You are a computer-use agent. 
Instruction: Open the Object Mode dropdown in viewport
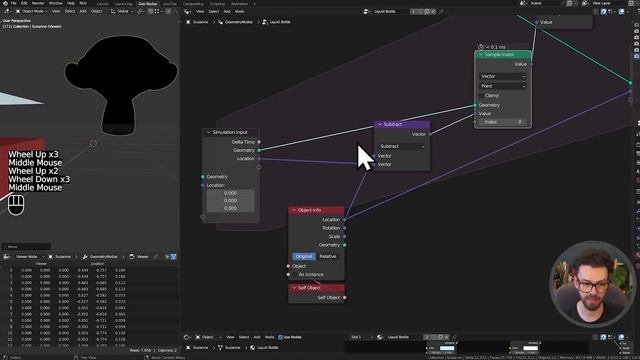(31, 11)
